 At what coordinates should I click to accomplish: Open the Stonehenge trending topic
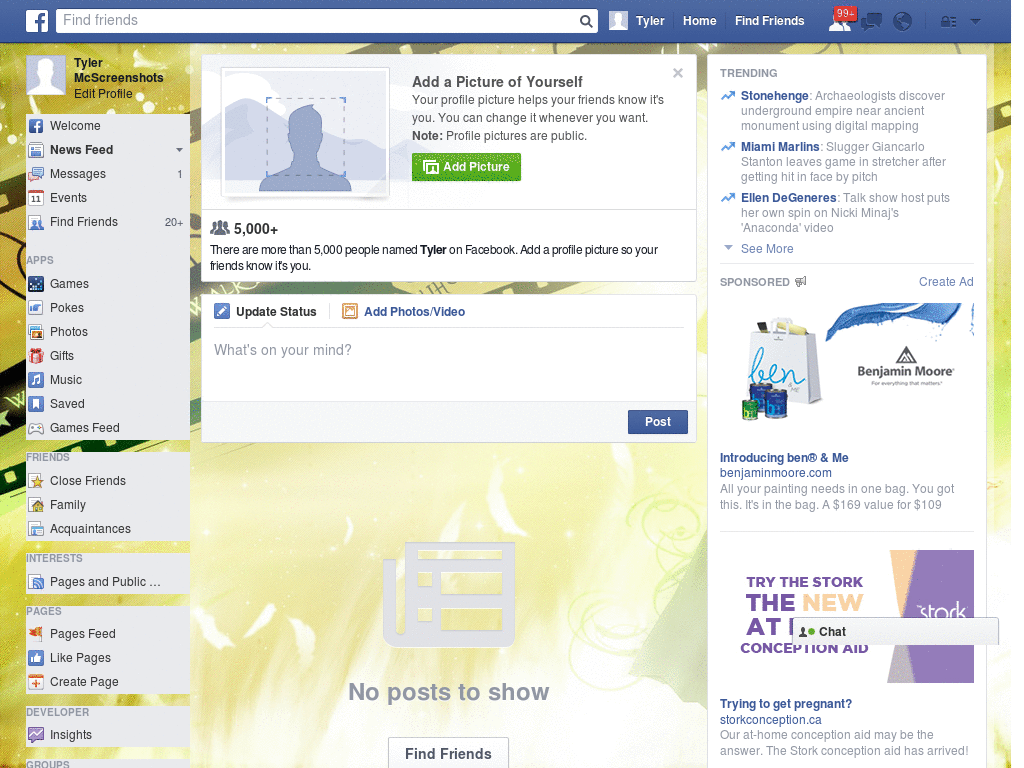click(x=774, y=96)
